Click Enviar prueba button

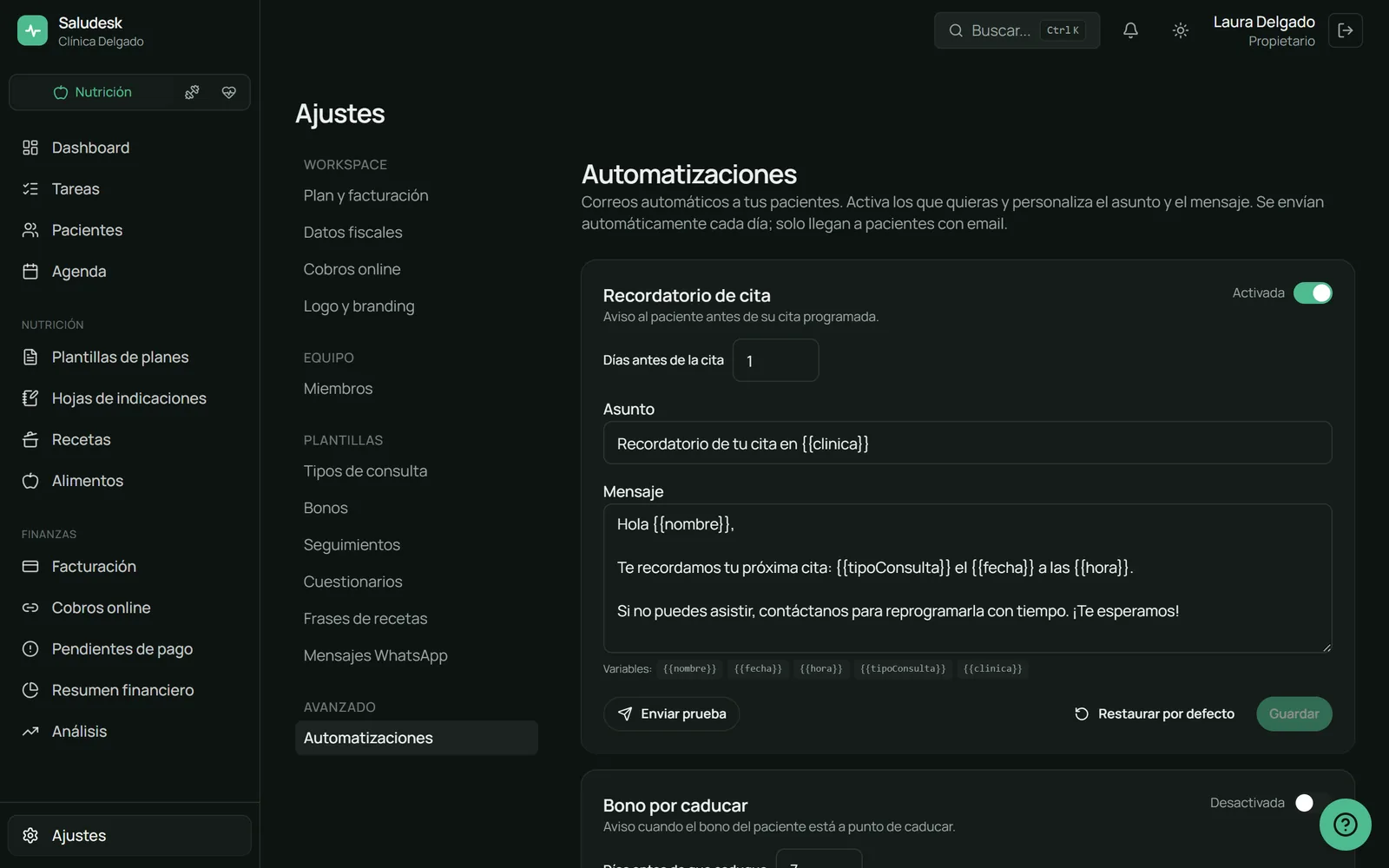[671, 713]
